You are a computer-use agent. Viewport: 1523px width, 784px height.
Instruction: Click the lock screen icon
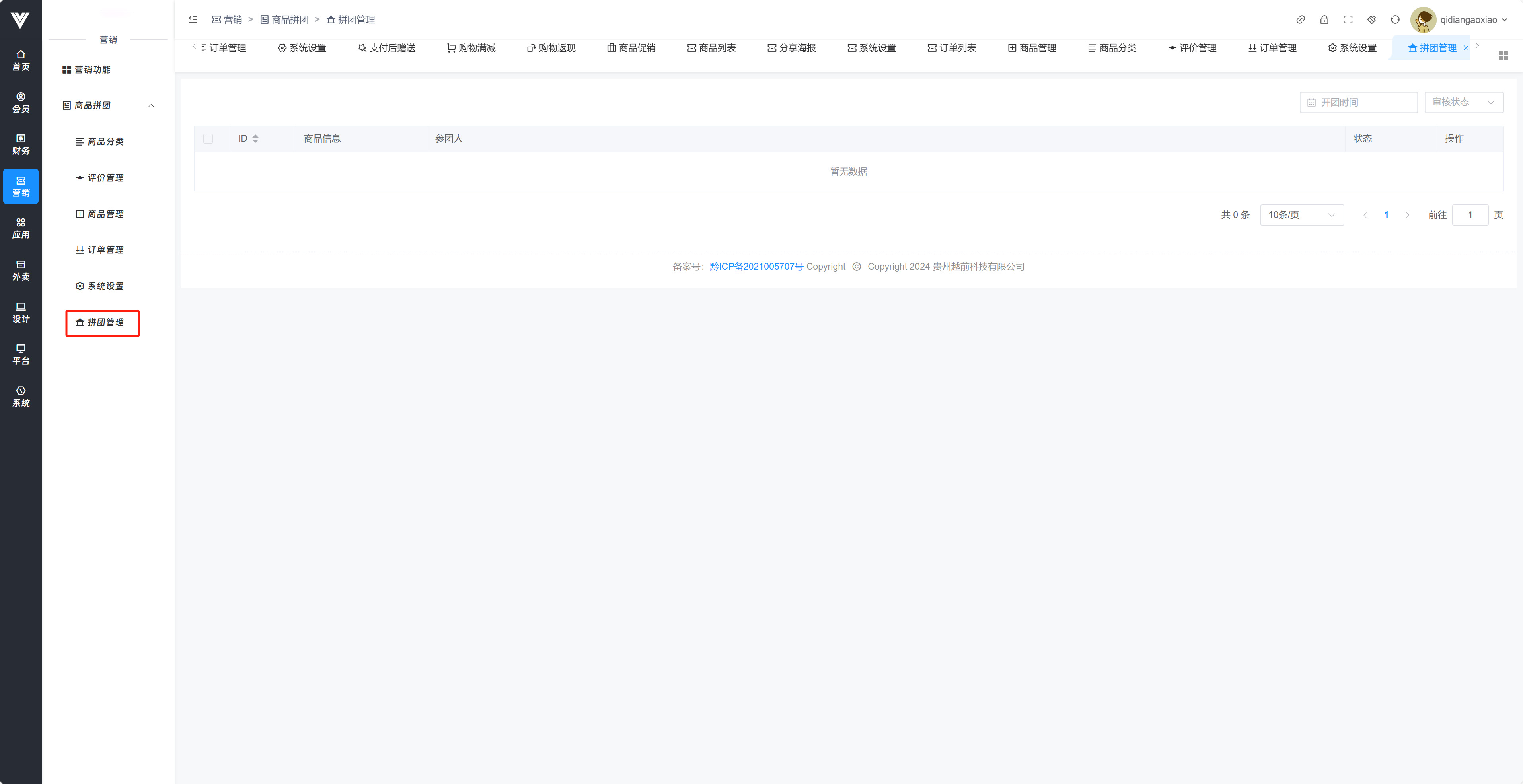[1324, 19]
